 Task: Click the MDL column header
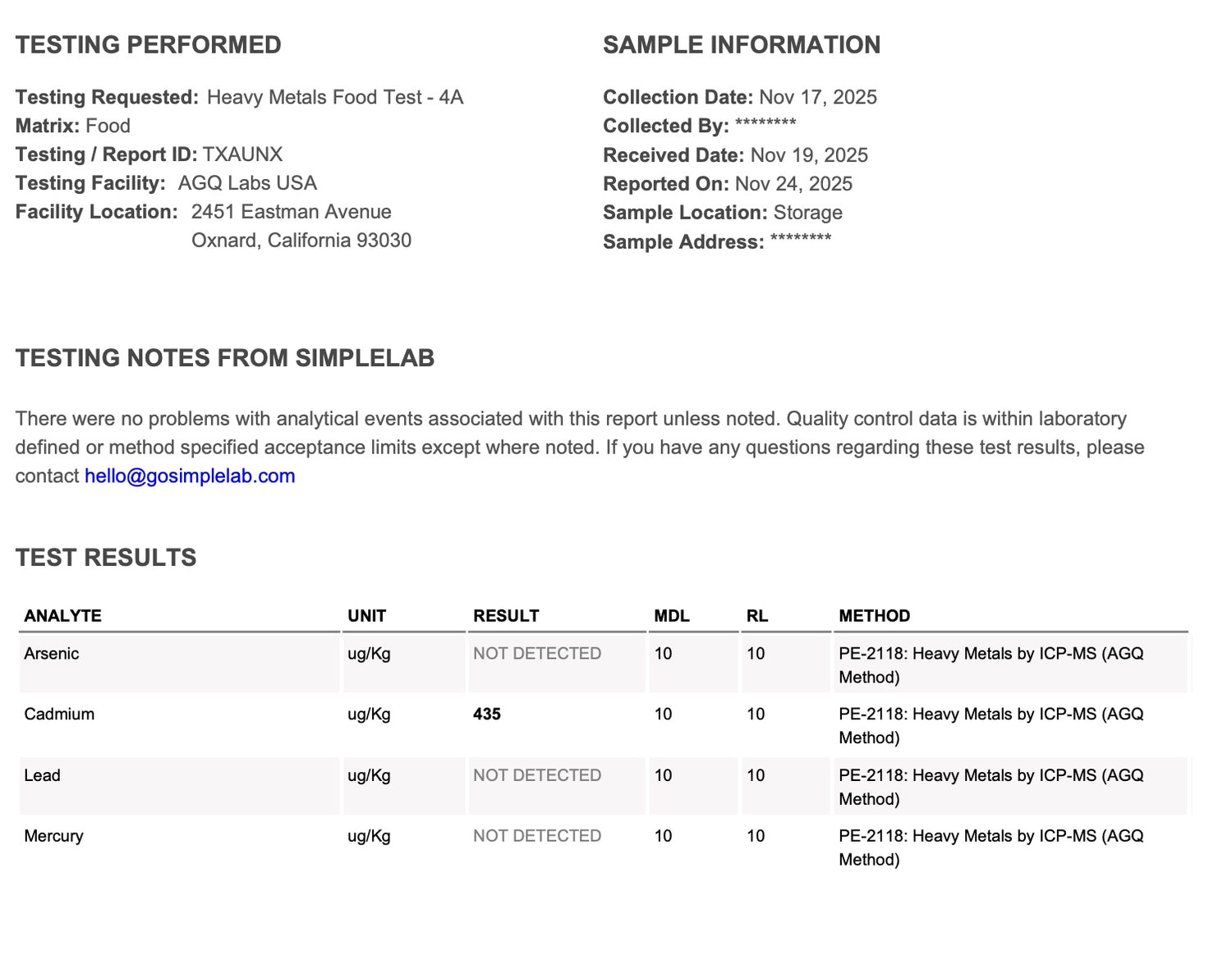point(672,616)
